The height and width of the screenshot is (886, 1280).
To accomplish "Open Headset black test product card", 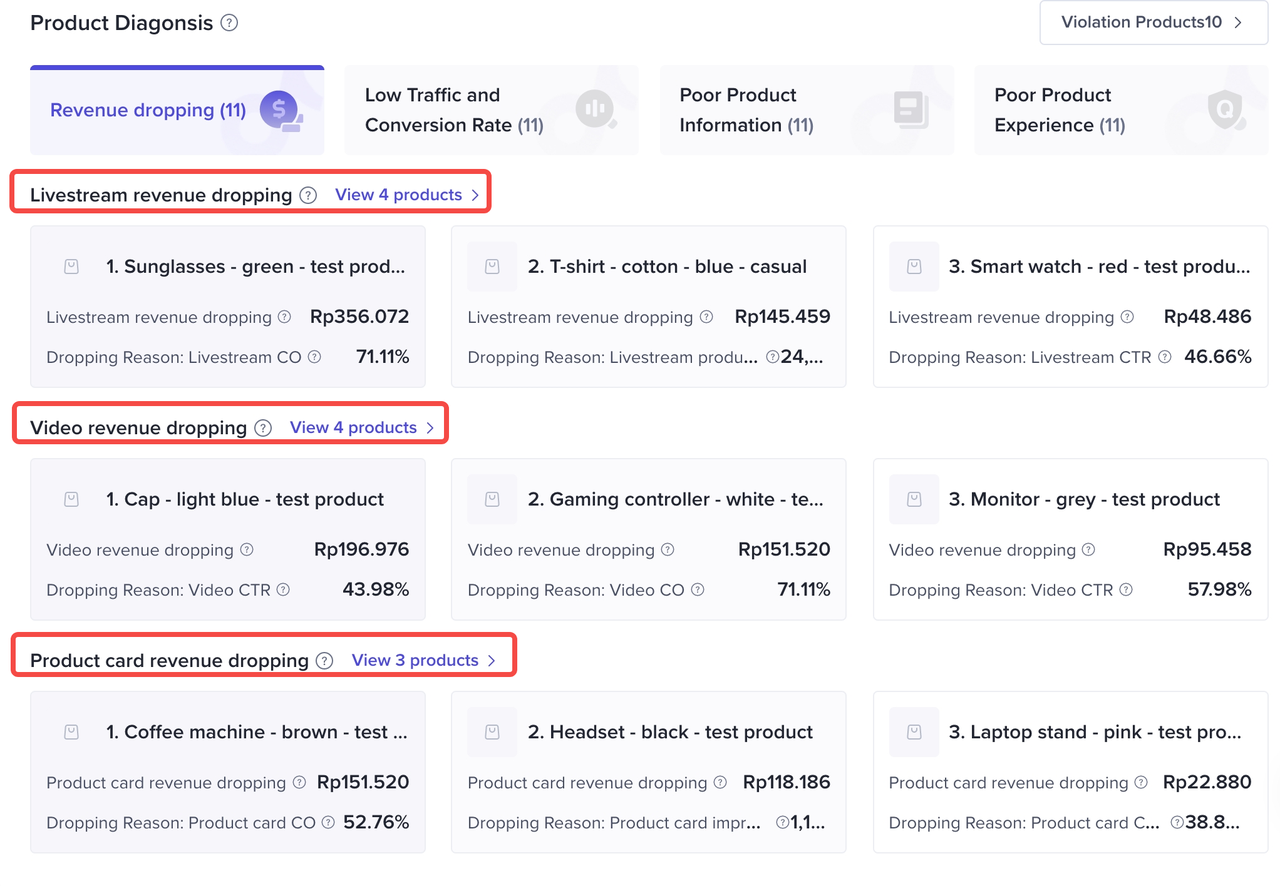I will (x=648, y=772).
